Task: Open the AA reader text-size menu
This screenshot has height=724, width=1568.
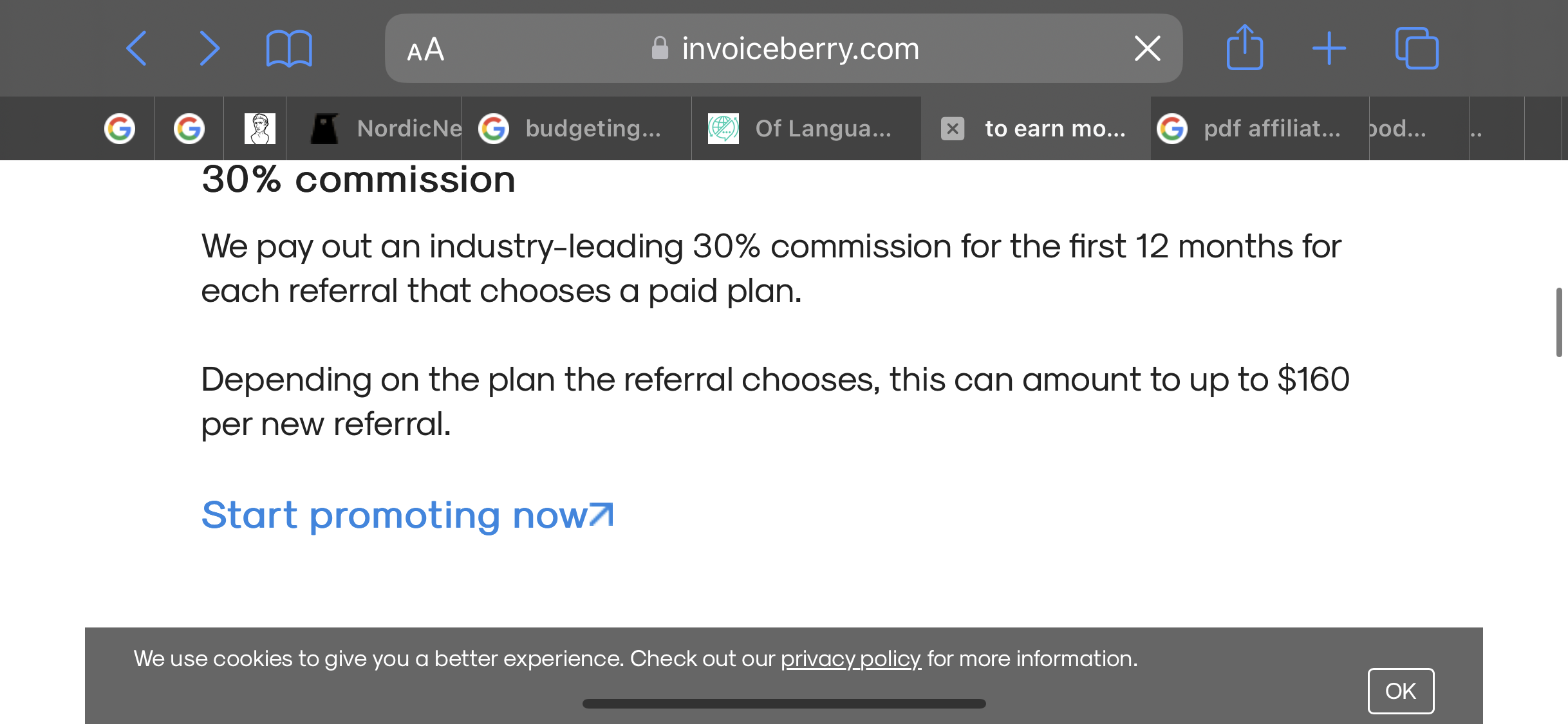Action: [x=425, y=49]
